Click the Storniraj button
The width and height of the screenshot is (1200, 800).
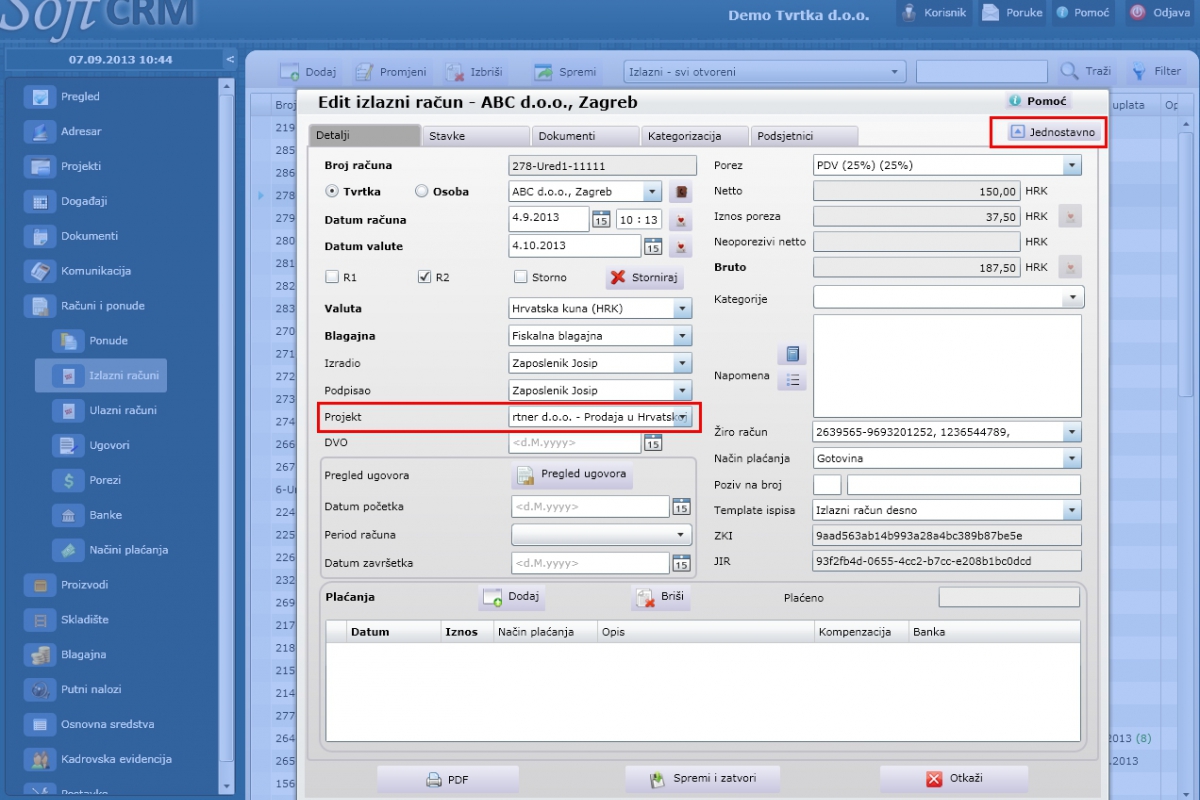tap(644, 277)
